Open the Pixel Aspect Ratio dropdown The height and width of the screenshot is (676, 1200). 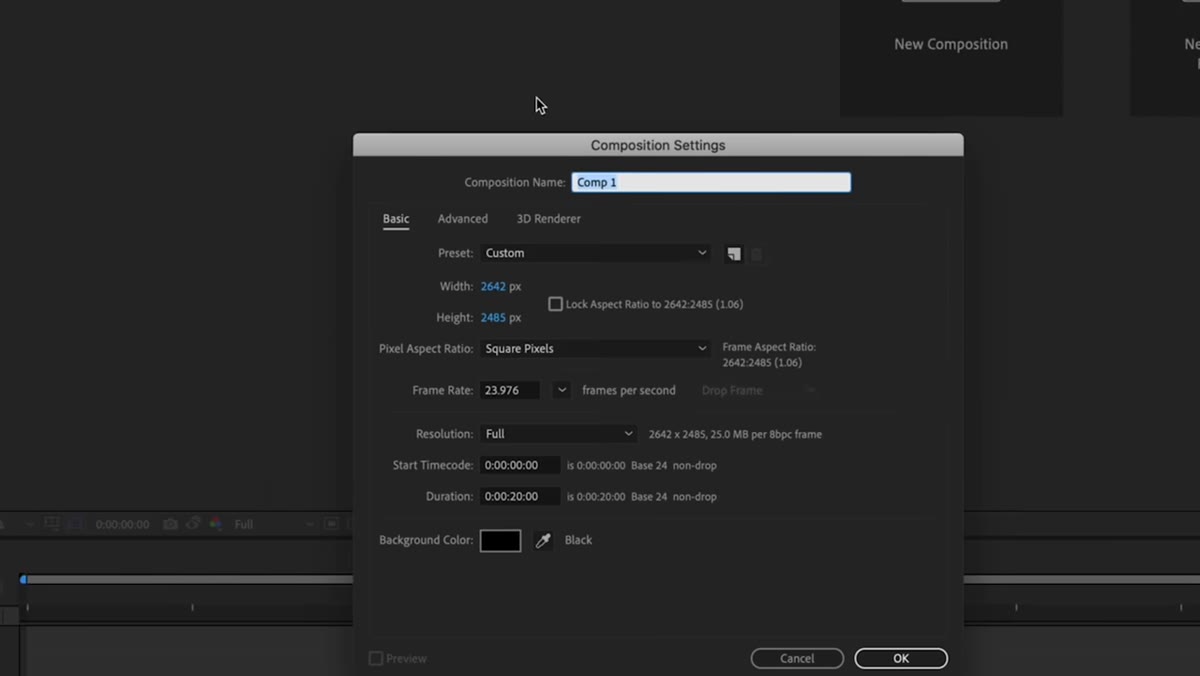[596, 348]
